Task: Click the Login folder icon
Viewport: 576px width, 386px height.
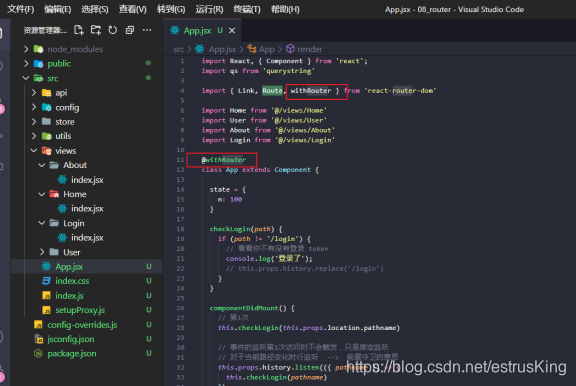Action: [54, 223]
